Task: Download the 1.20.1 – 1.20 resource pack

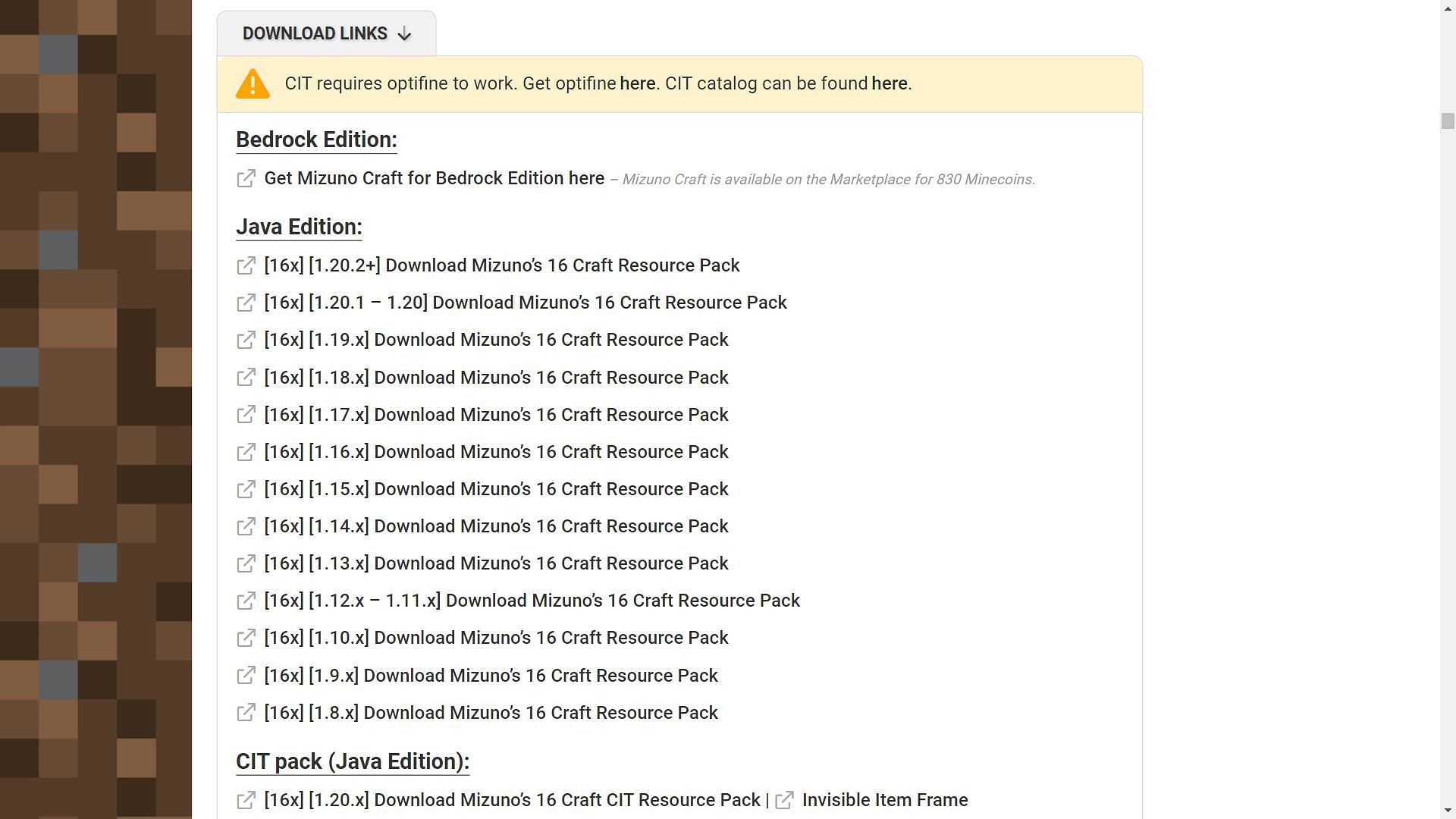Action: point(525,303)
